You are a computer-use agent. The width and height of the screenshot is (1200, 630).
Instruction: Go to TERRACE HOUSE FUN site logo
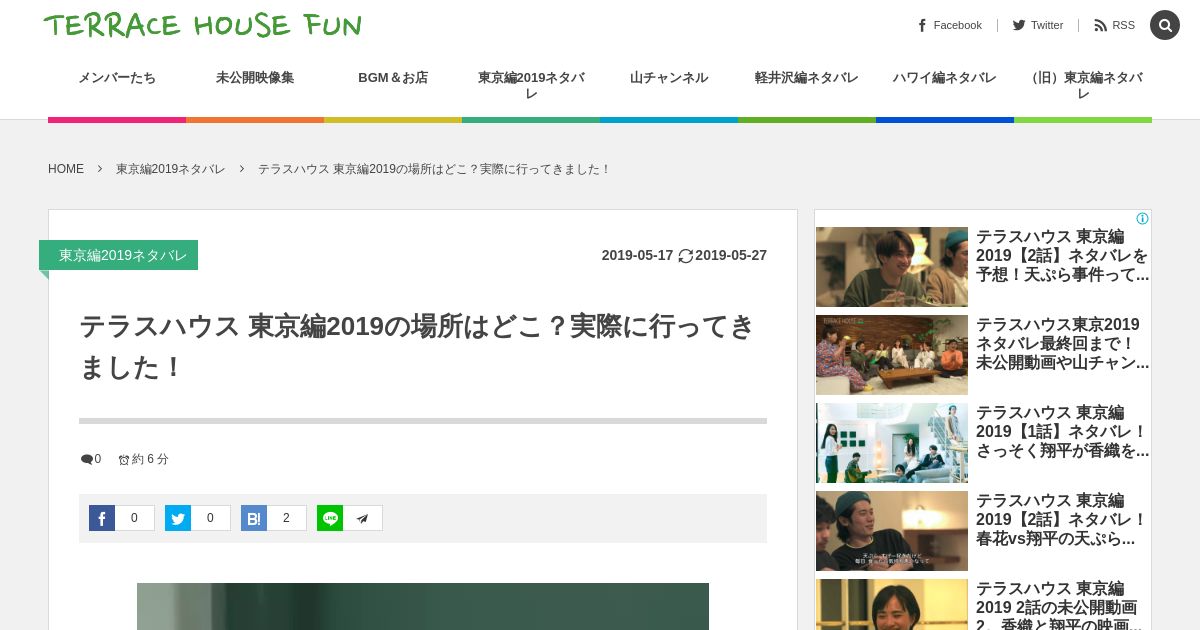tap(203, 25)
